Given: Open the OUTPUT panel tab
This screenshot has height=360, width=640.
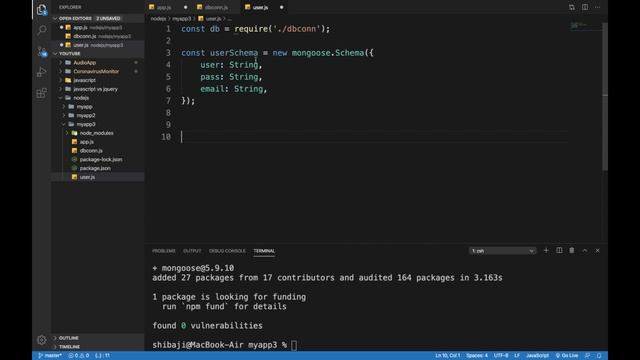Looking at the screenshot, I should click(x=192, y=251).
